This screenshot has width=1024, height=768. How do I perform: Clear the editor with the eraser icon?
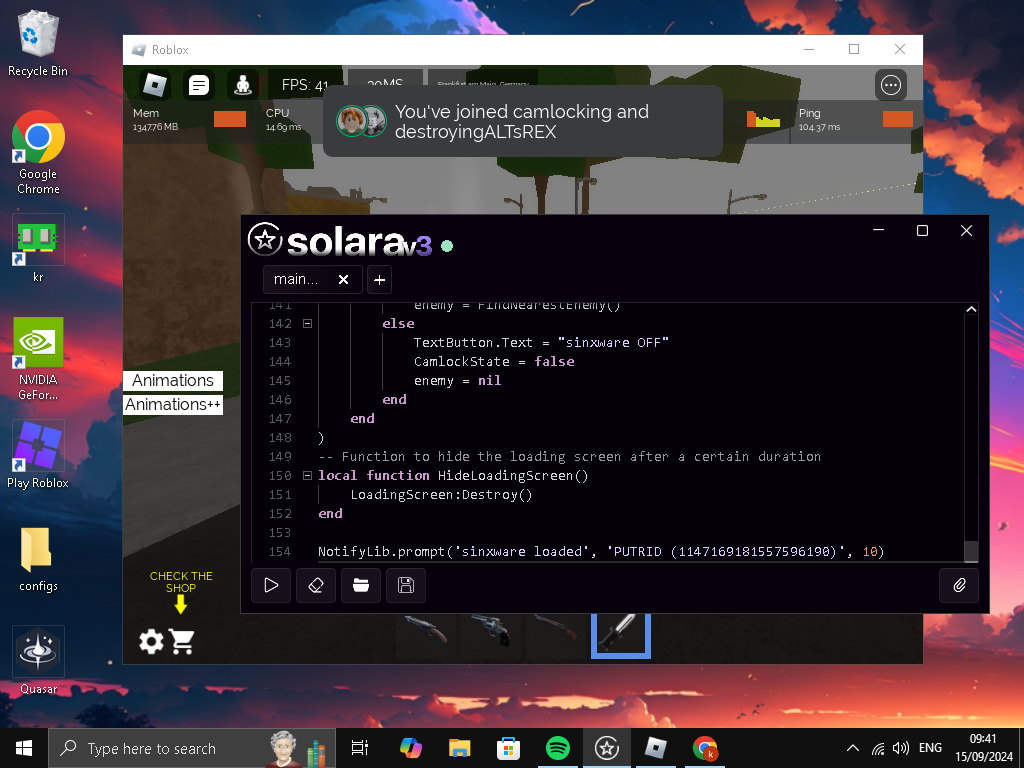316,585
